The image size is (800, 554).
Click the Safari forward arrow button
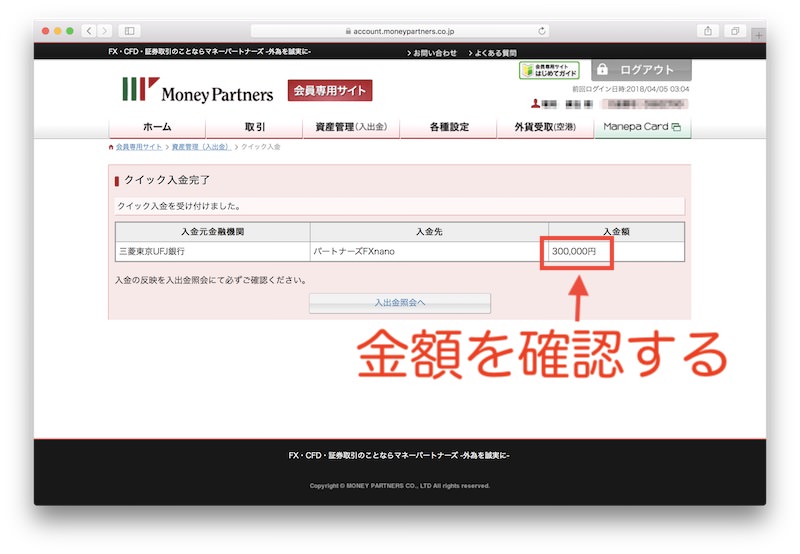(105, 31)
